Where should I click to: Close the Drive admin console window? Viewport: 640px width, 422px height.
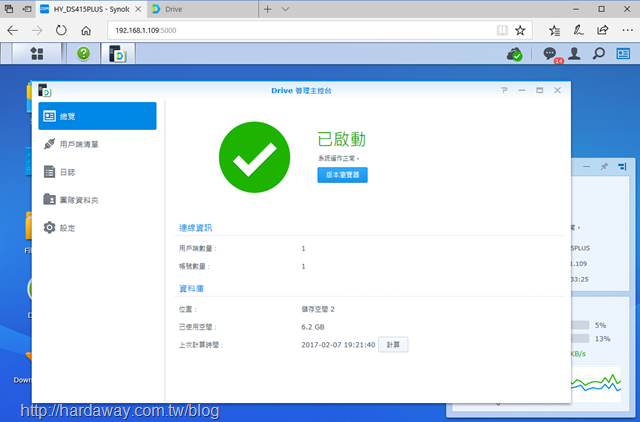coord(557,90)
